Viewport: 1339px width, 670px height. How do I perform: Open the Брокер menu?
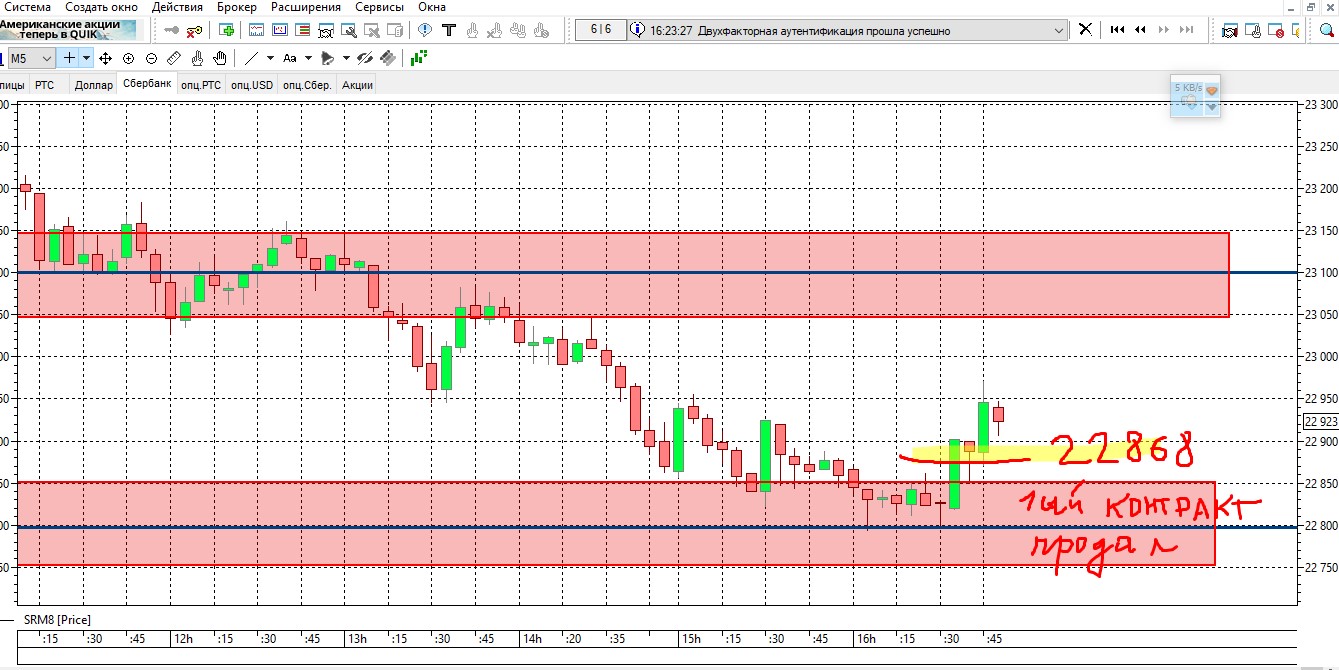tap(236, 7)
